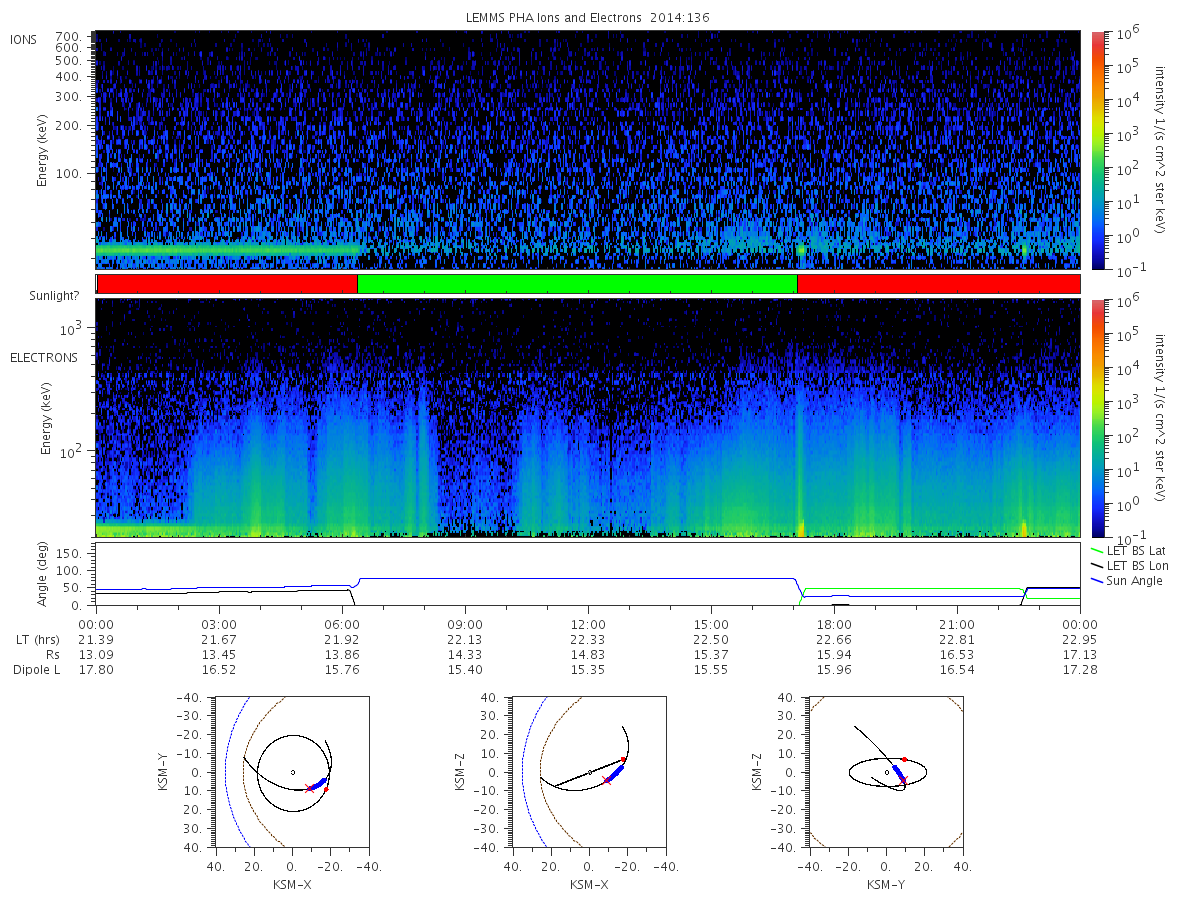
Task: Click the IONS panel label
Action: tap(25, 39)
